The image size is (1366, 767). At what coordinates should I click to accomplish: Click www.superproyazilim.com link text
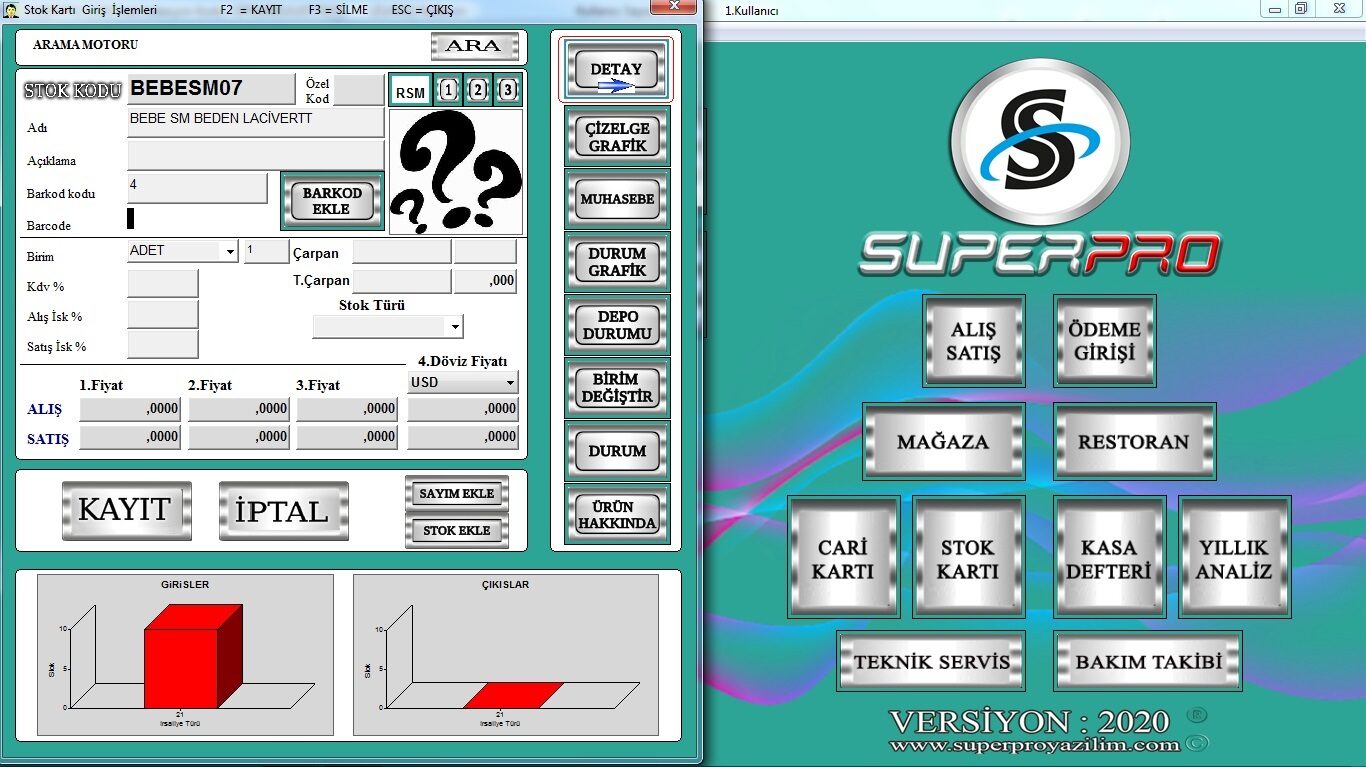coord(1035,745)
